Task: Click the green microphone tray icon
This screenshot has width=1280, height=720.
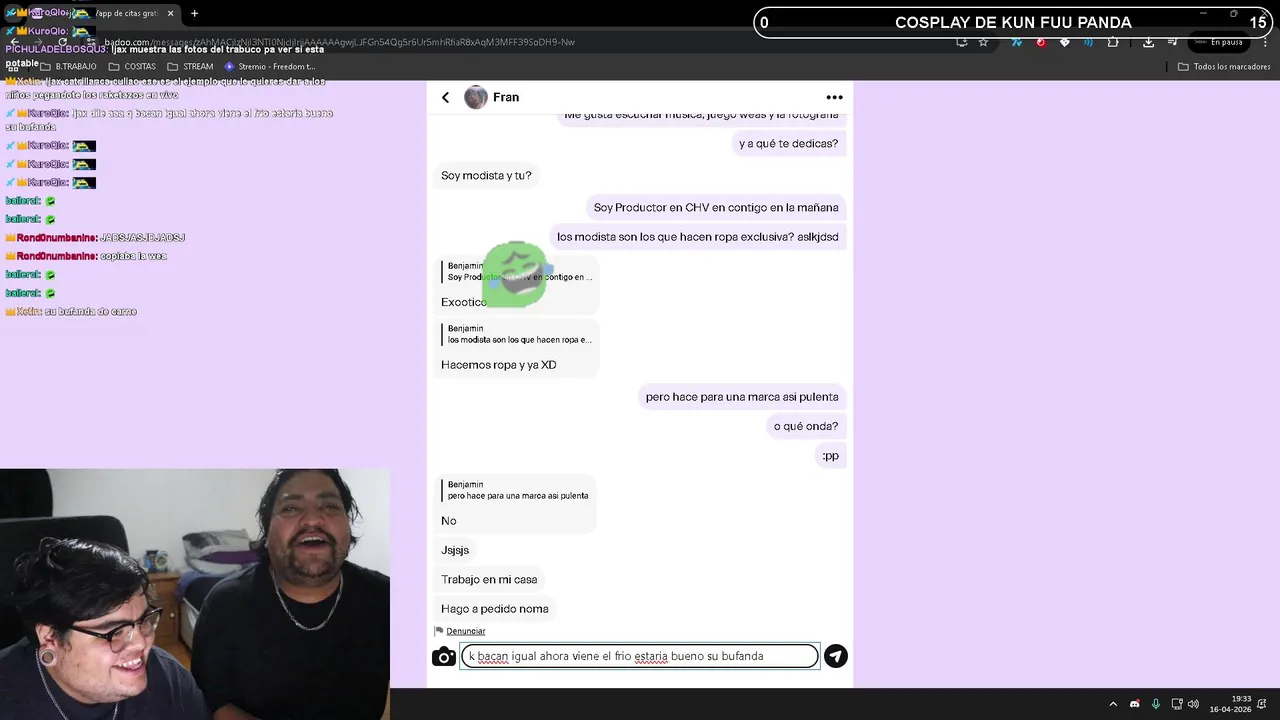Action: [x=1155, y=704]
